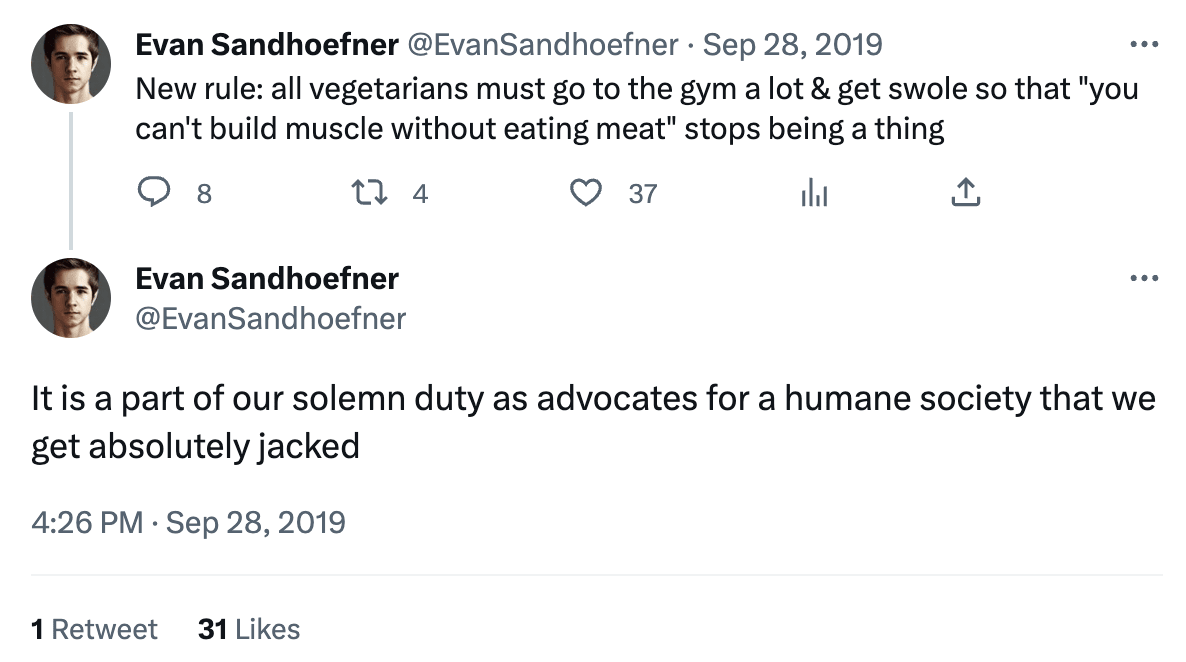Click the 37 like count on the first tweet
The image size is (1186, 662).
pos(642,194)
